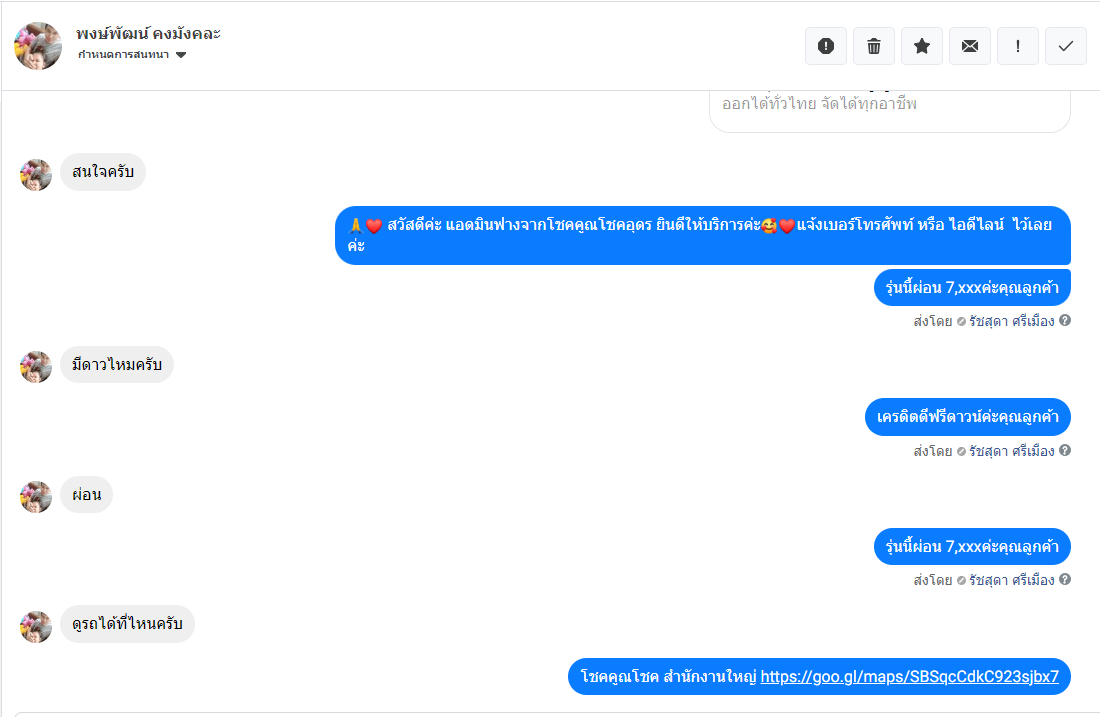Click help icon under เครดิตดีฟรีดาวน์ message
Screen dimensions: 1100x717
1065,450
